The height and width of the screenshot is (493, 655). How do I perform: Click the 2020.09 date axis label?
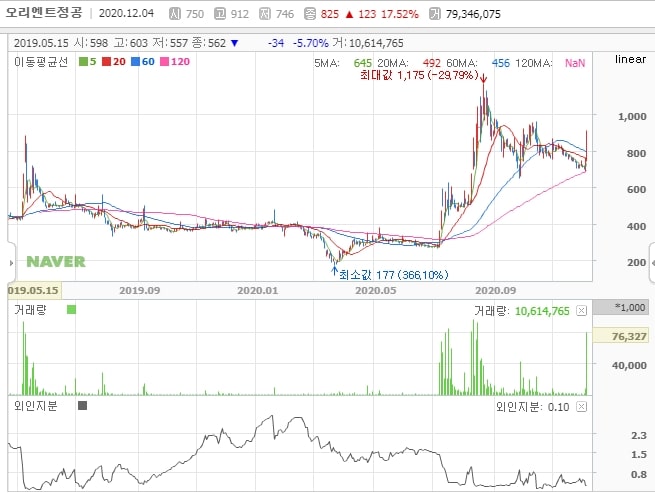click(496, 290)
